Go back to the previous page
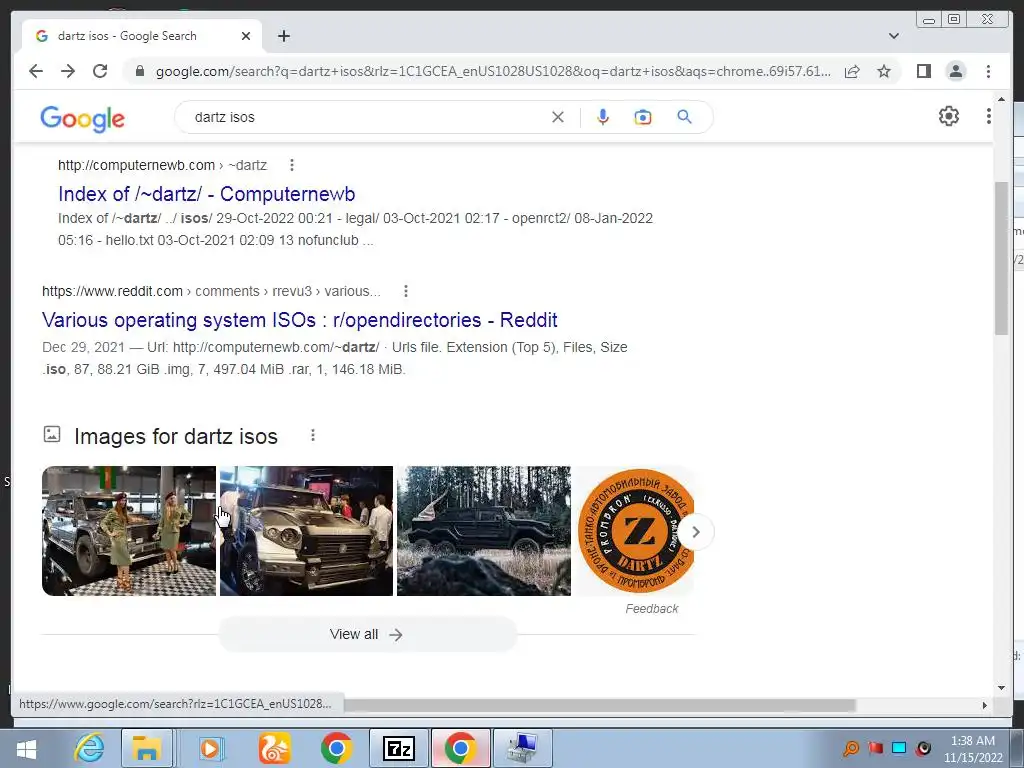Viewport: 1024px width, 768px height. coord(36,71)
